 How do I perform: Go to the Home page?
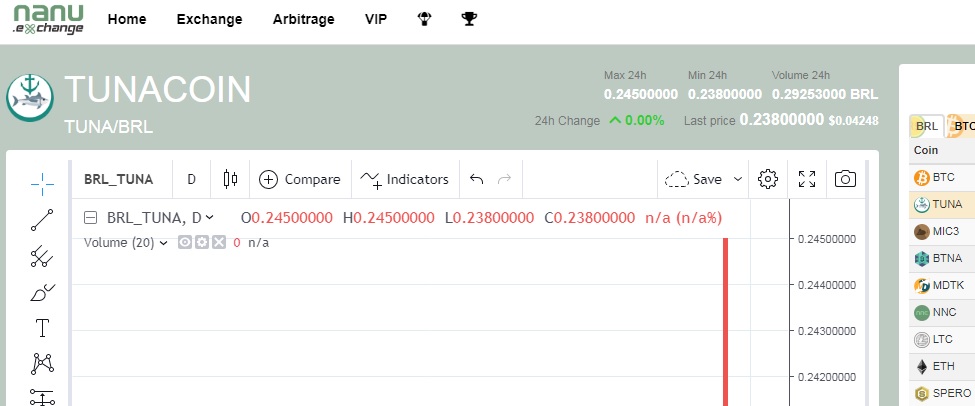point(127,19)
